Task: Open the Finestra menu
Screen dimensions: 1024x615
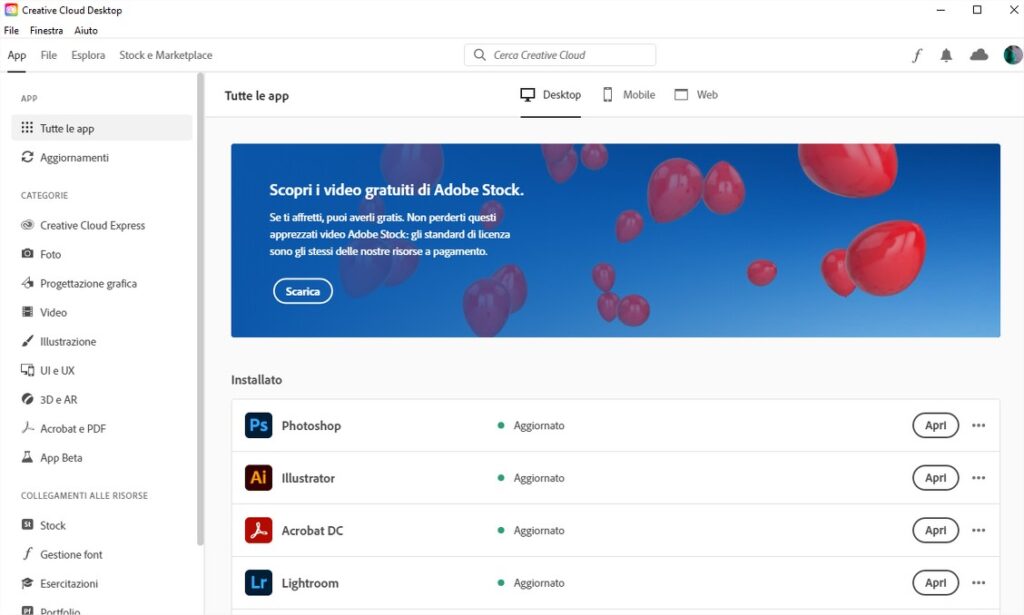Action: [x=46, y=30]
